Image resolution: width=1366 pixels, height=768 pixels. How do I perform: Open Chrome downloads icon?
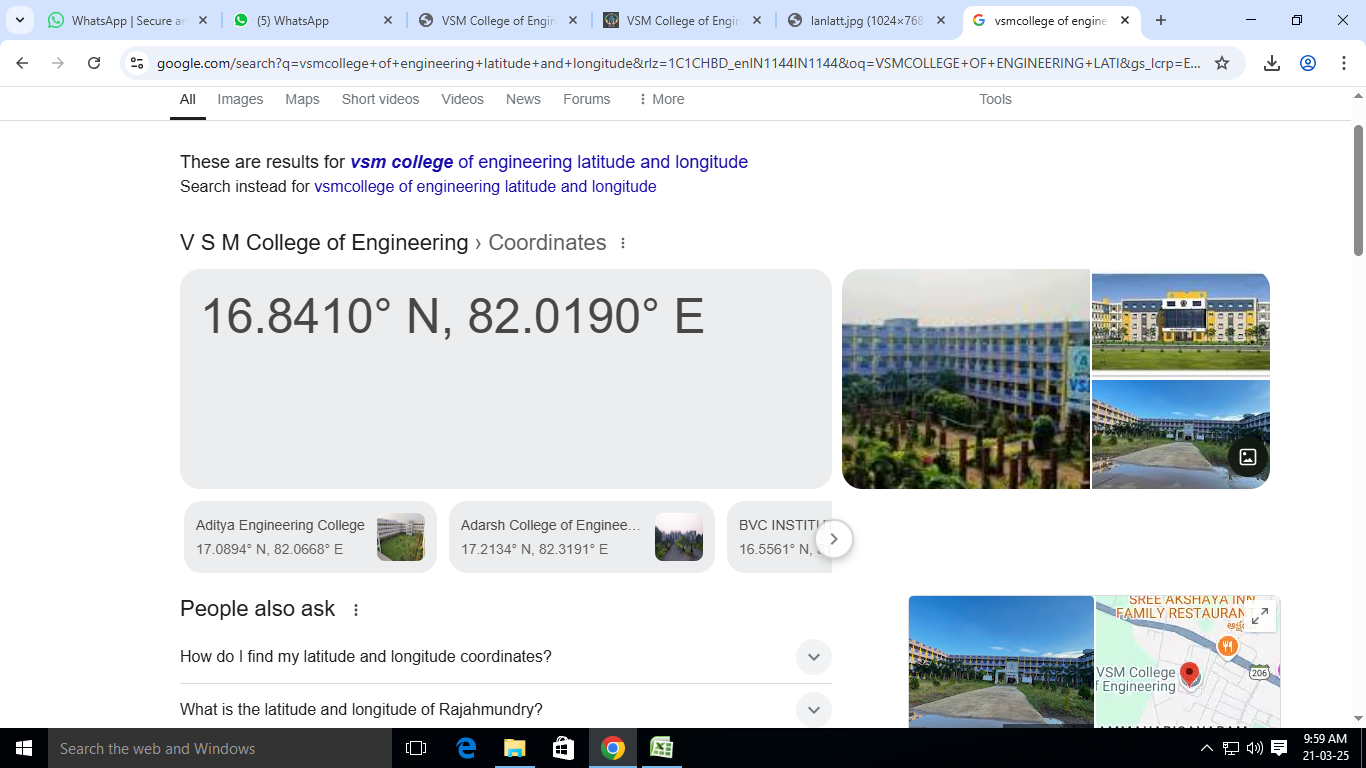1272,63
